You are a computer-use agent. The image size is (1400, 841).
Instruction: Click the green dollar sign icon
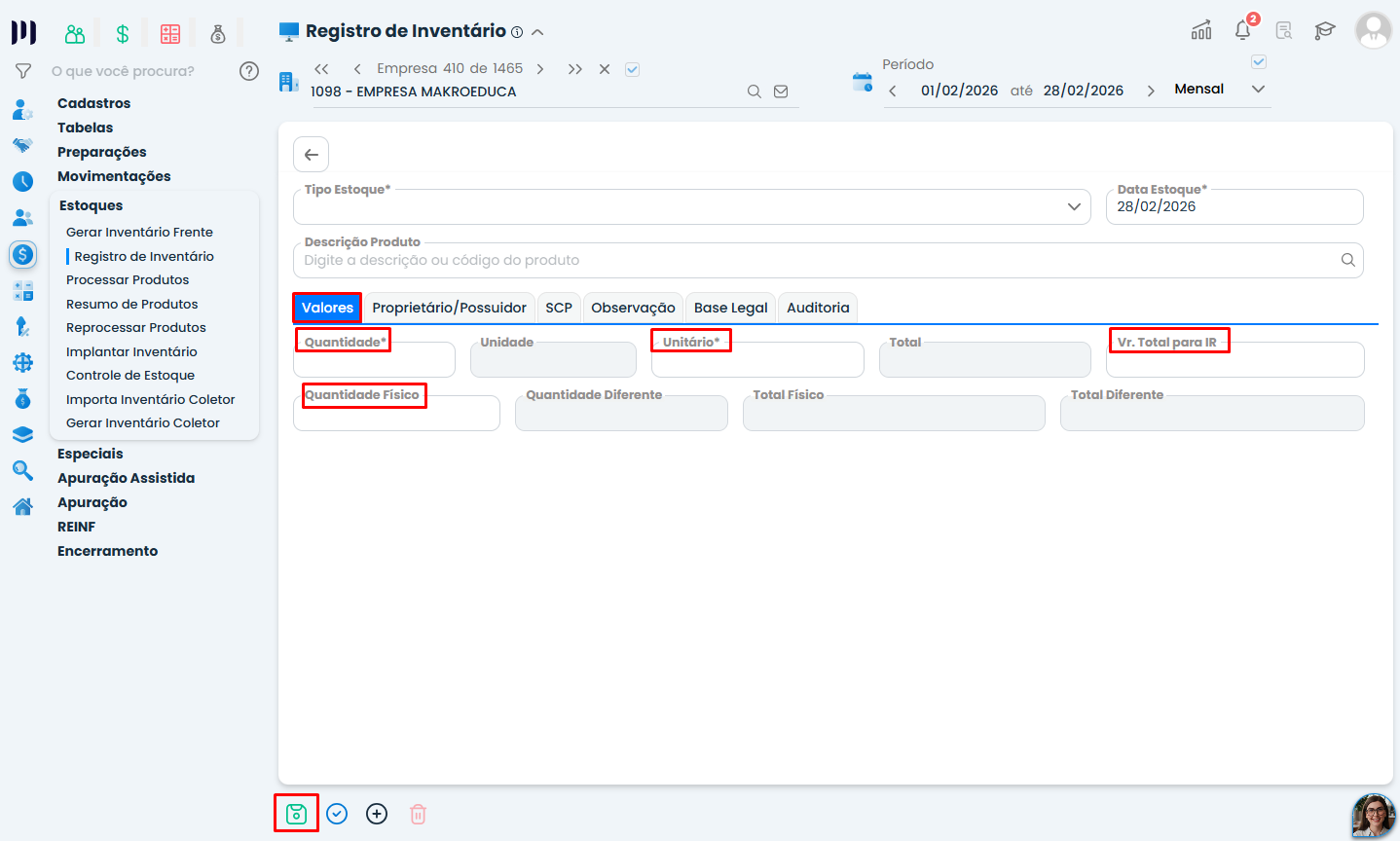point(123,34)
